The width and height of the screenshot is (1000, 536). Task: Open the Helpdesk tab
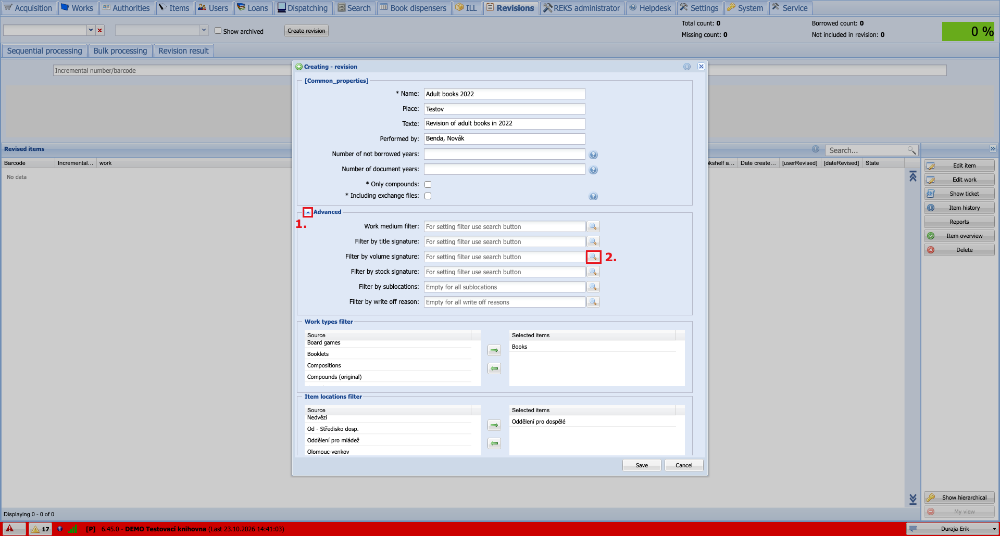(x=650, y=8)
